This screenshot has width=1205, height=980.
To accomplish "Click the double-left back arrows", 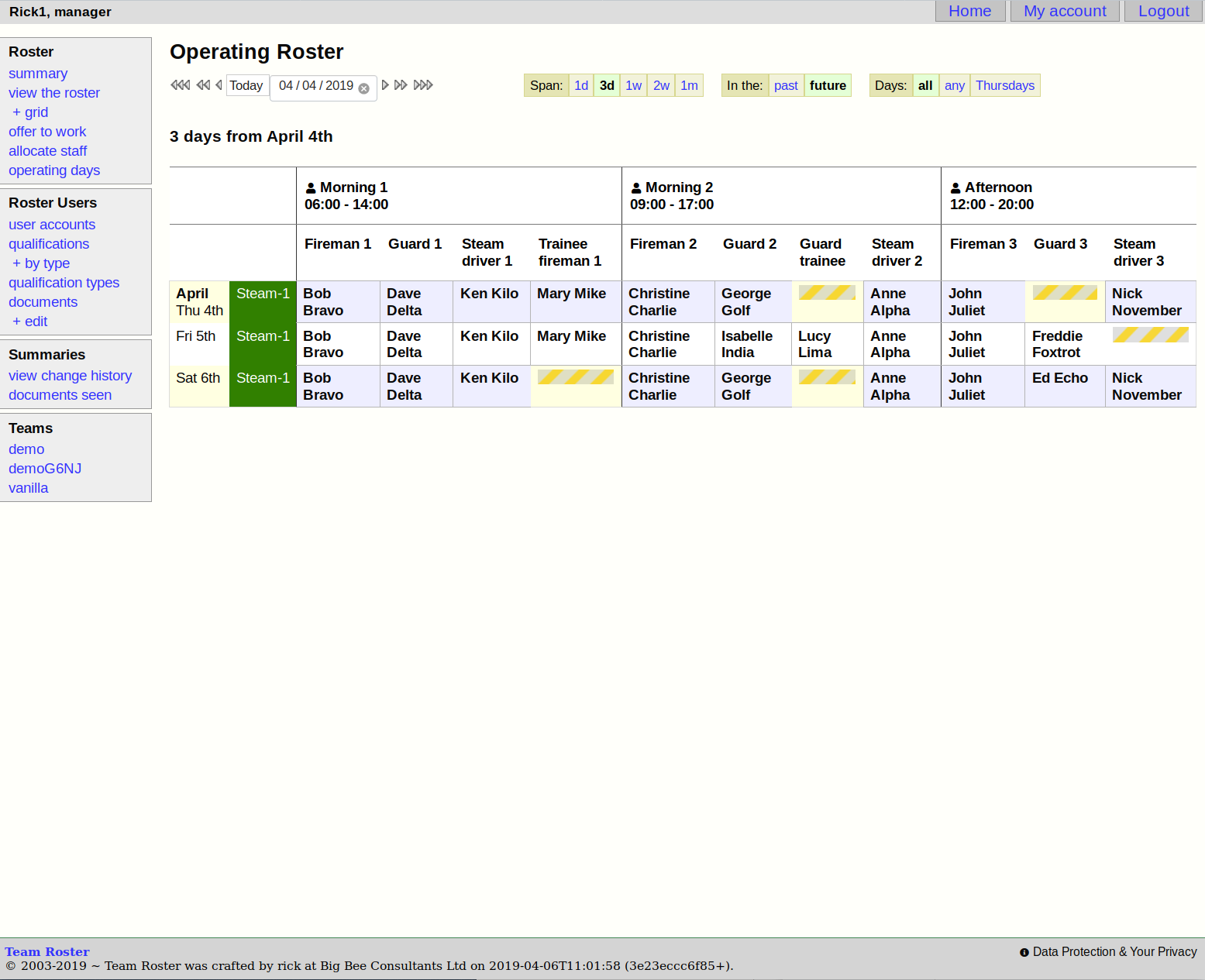I will click(x=203, y=85).
